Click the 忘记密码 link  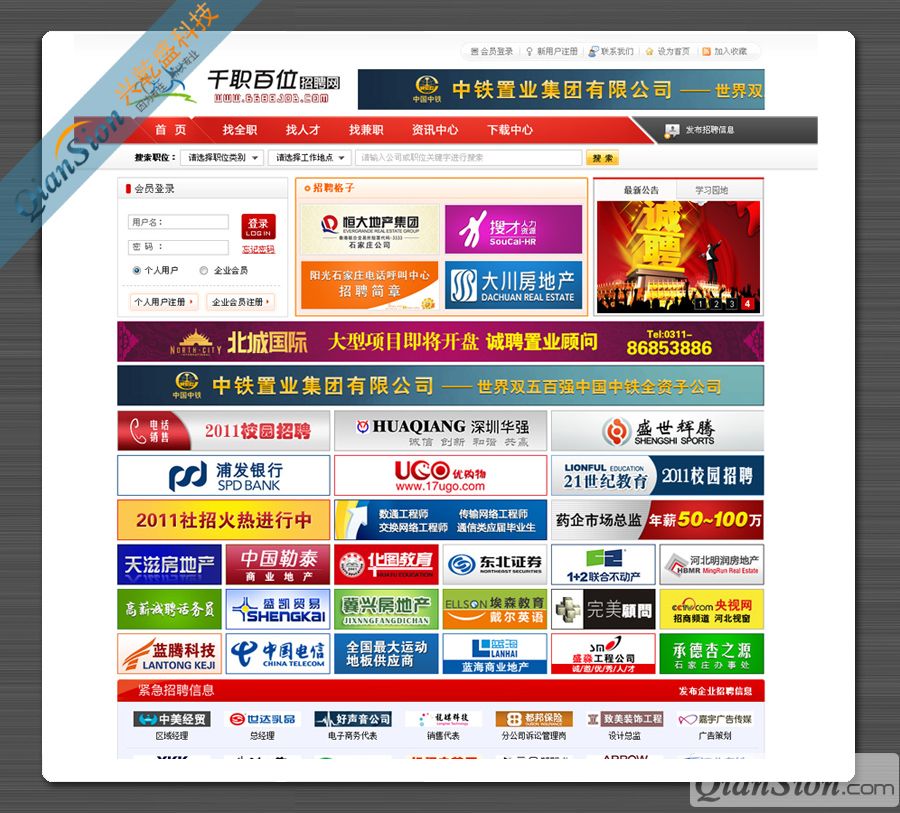click(258, 249)
